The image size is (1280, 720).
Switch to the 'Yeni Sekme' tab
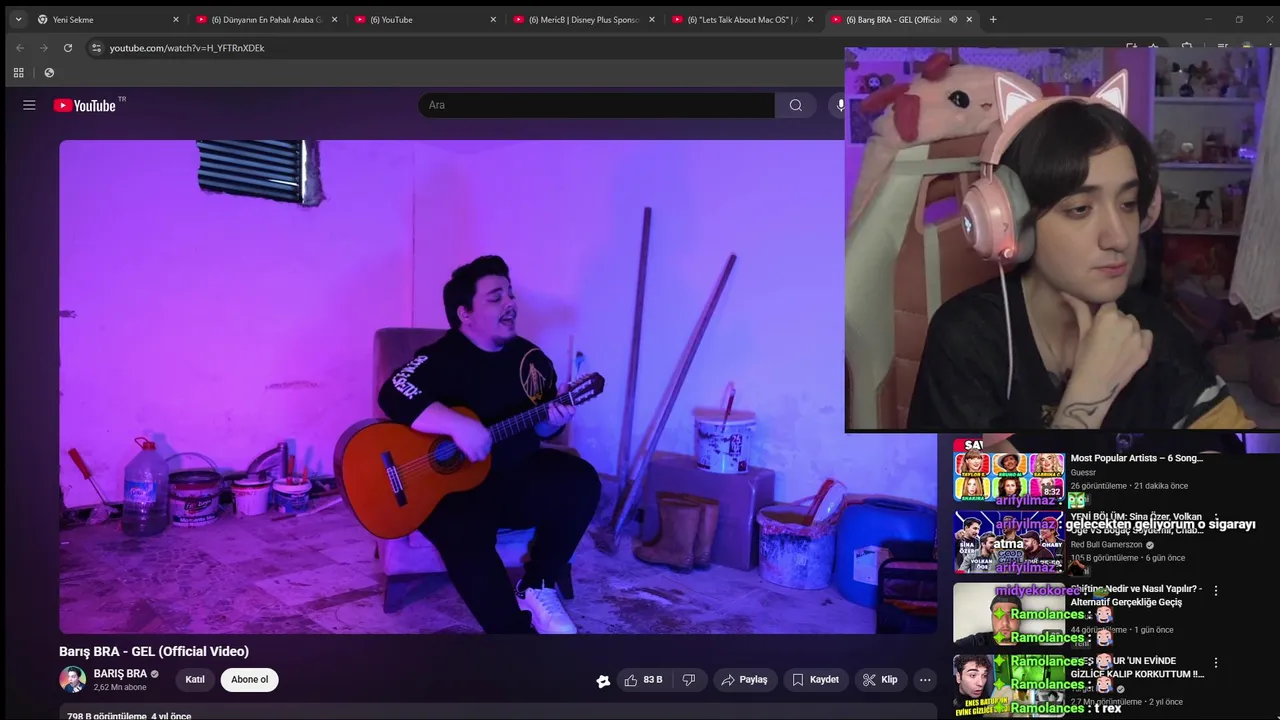(x=108, y=19)
